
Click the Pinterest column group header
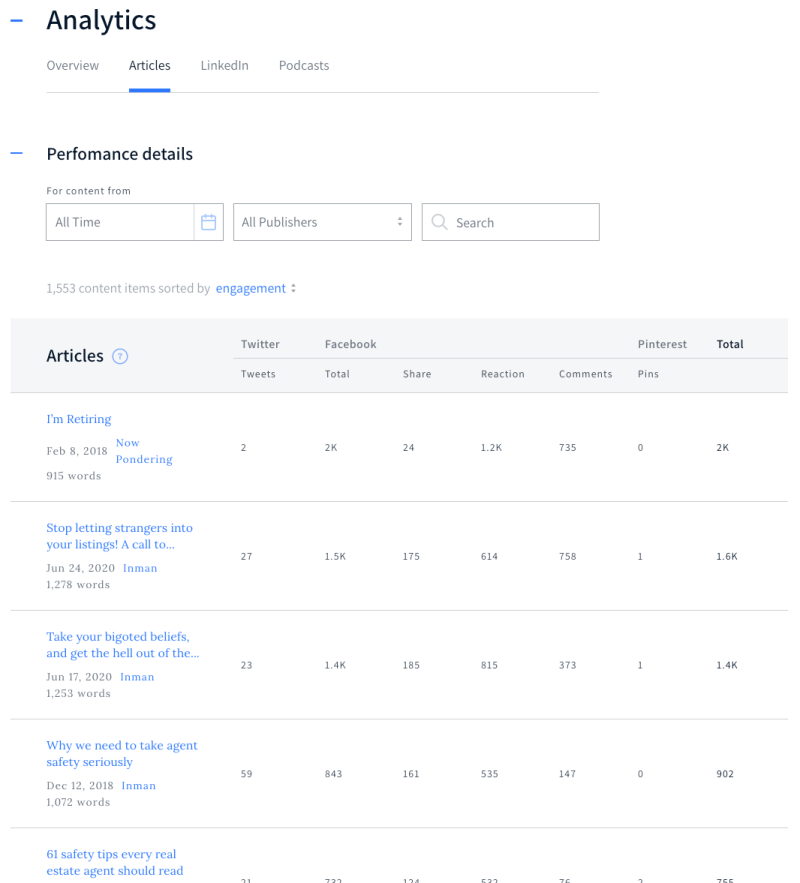coord(662,344)
